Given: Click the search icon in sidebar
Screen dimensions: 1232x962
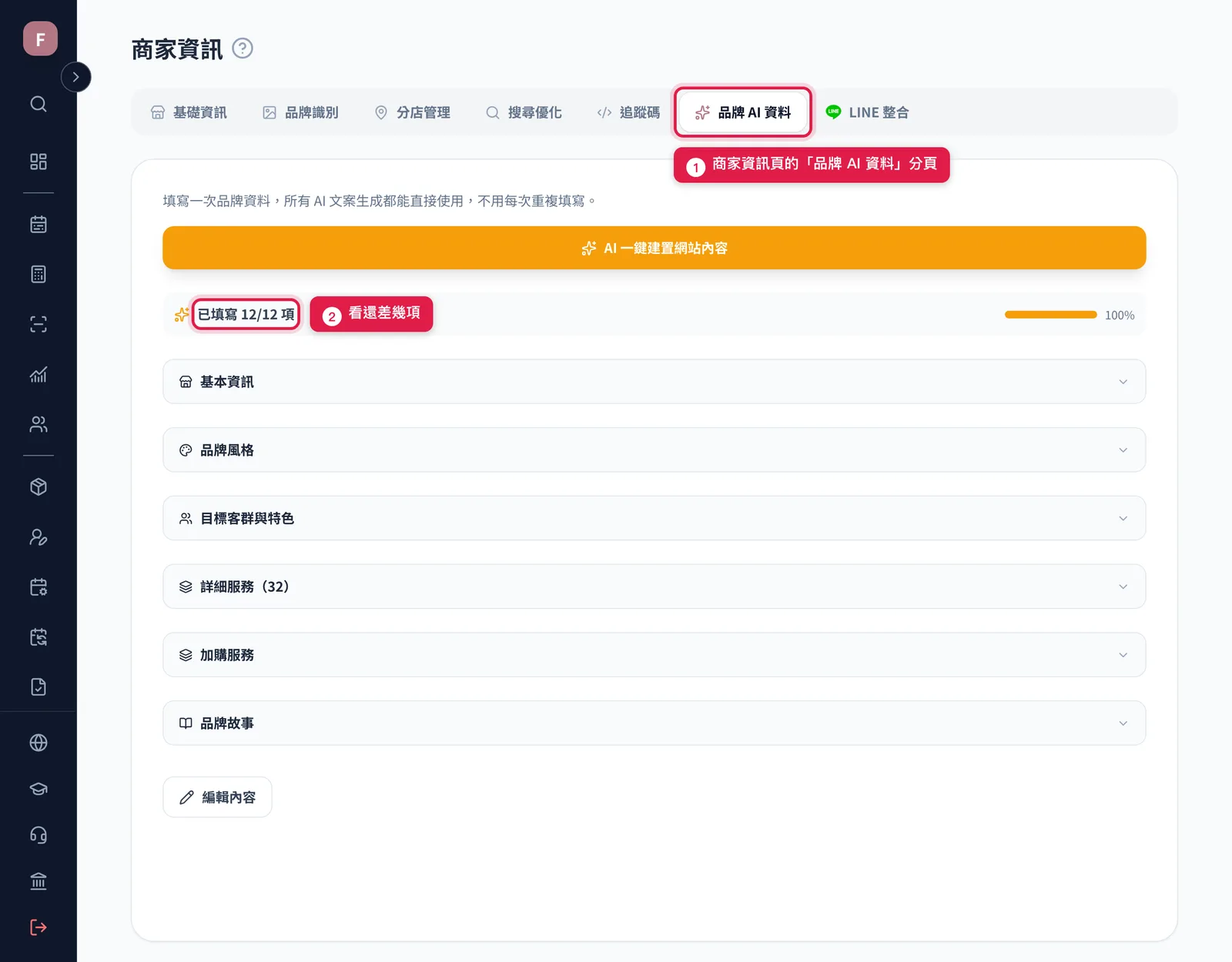Looking at the screenshot, I should coord(38,104).
